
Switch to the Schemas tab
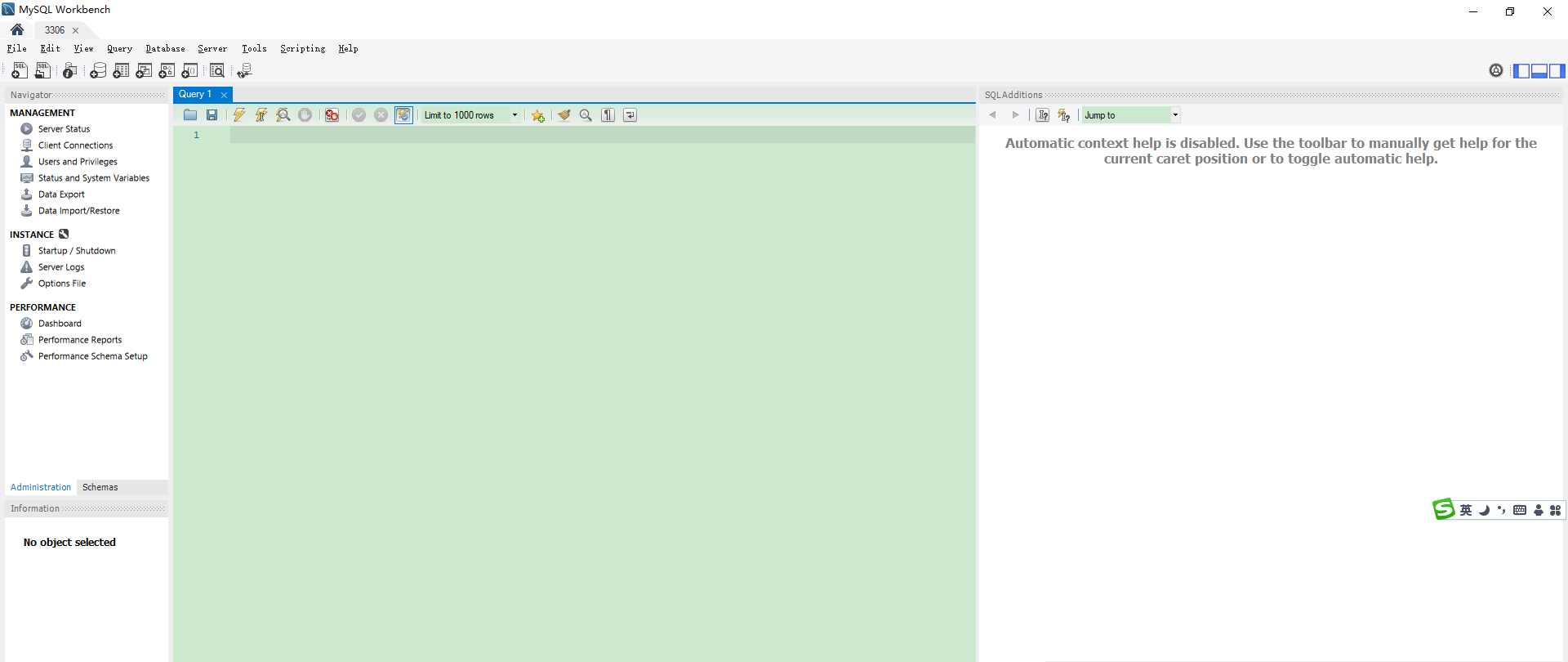[100, 487]
